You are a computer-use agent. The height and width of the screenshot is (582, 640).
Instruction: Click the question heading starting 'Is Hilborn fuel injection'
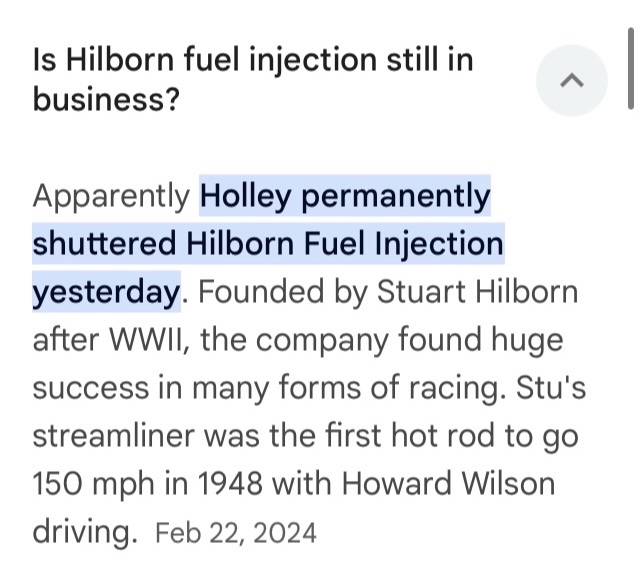coord(253,79)
